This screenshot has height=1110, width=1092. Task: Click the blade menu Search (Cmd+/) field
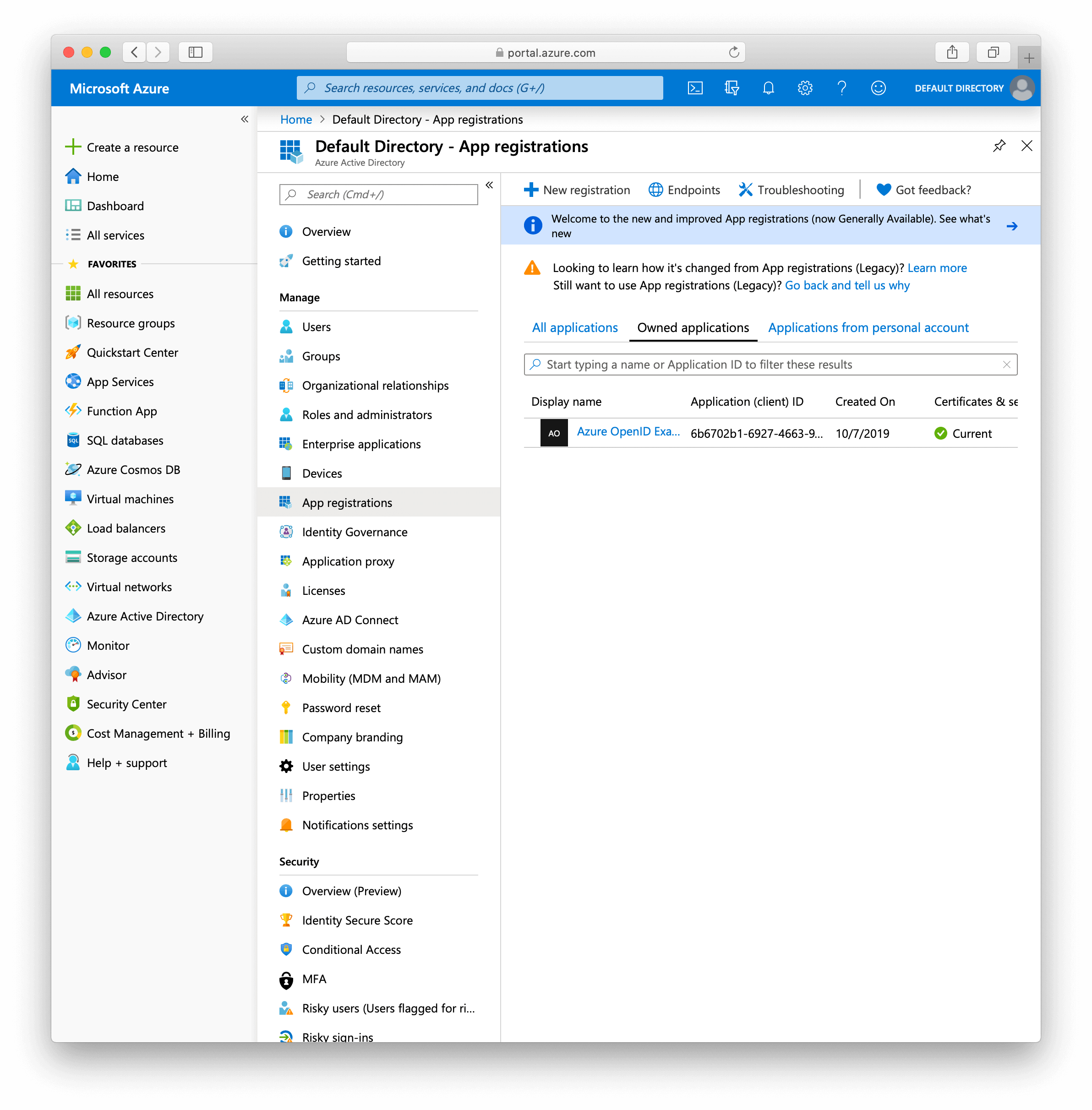(378, 194)
